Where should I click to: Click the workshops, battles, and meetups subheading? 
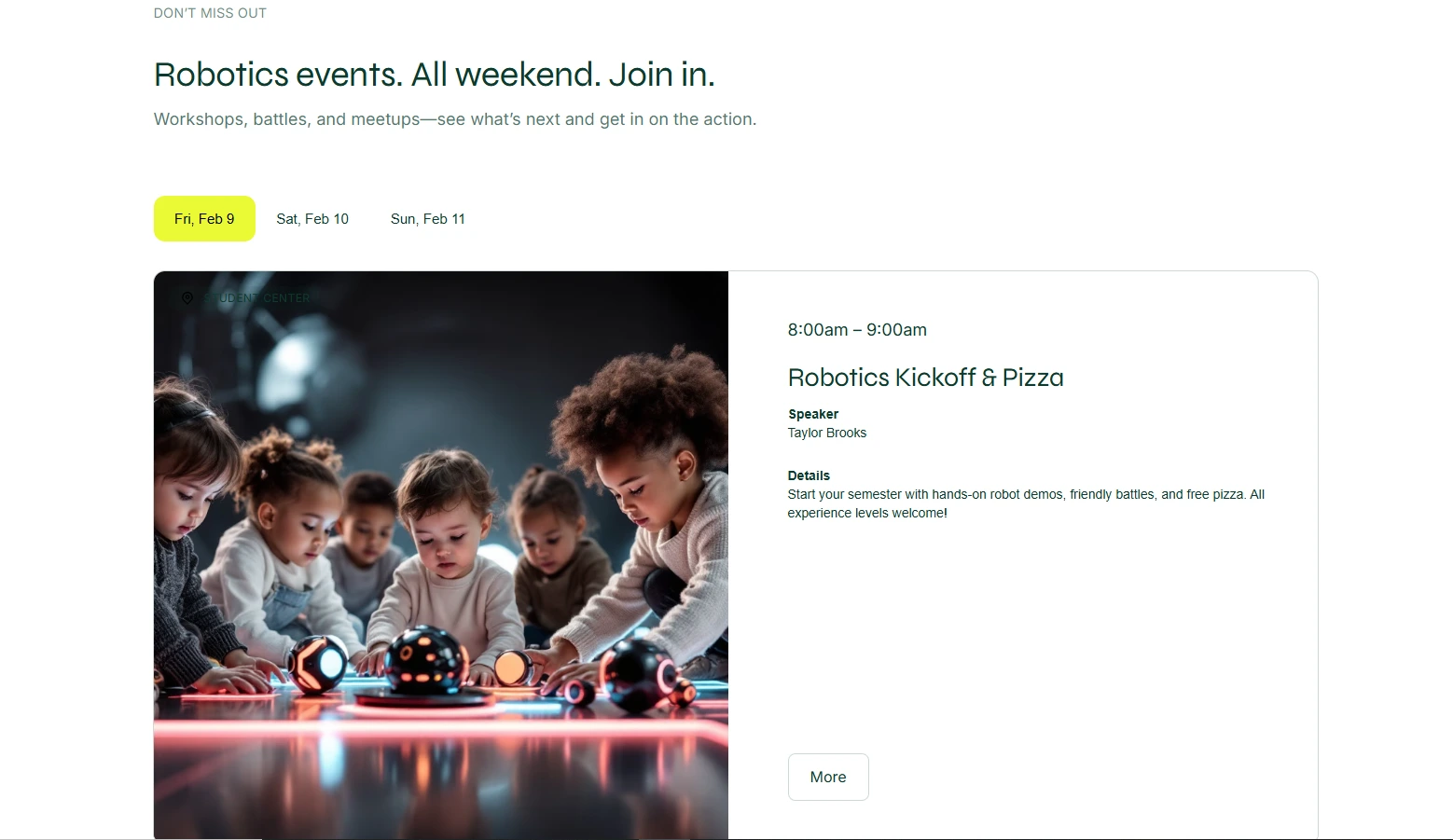click(454, 119)
